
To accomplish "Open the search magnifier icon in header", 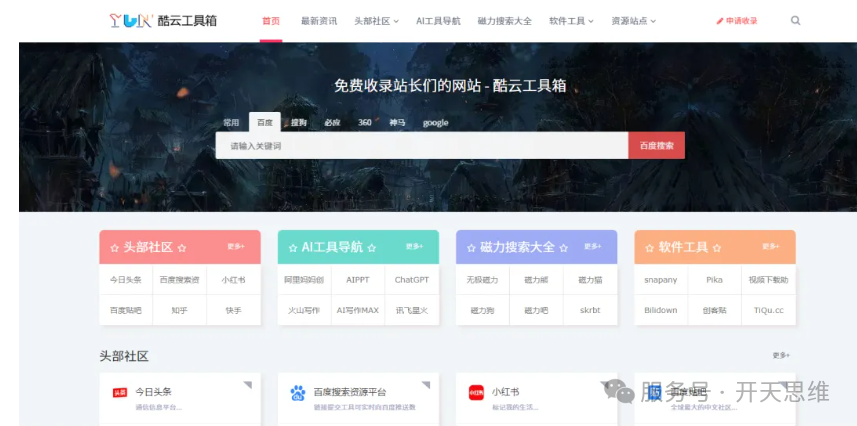I will coord(795,21).
